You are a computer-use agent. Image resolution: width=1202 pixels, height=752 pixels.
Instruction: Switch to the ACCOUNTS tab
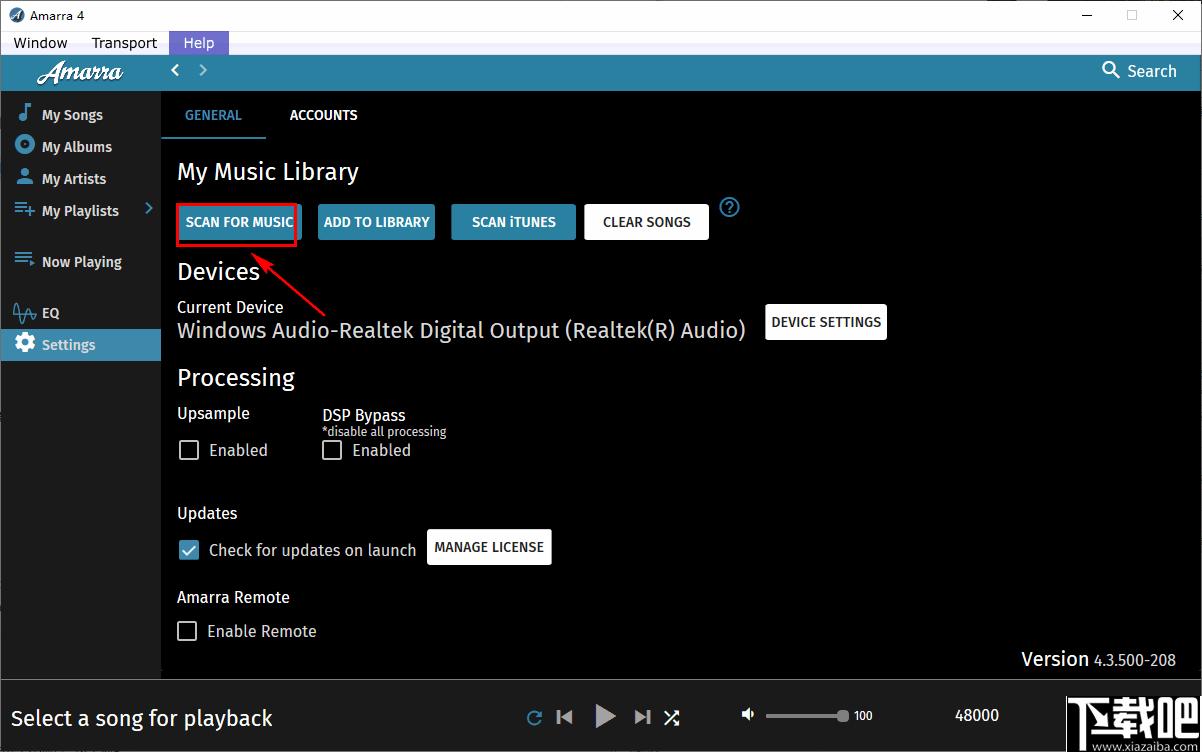[x=324, y=115]
